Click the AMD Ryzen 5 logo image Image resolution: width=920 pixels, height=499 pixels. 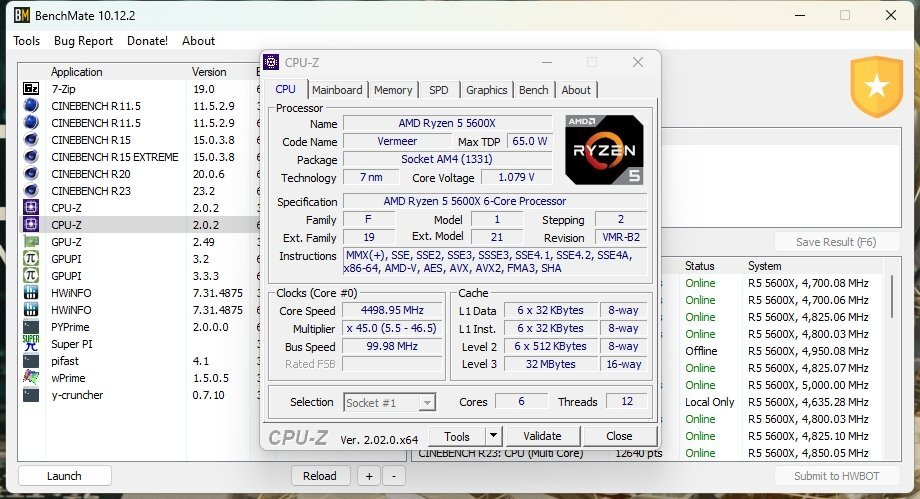tap(604, 150)
